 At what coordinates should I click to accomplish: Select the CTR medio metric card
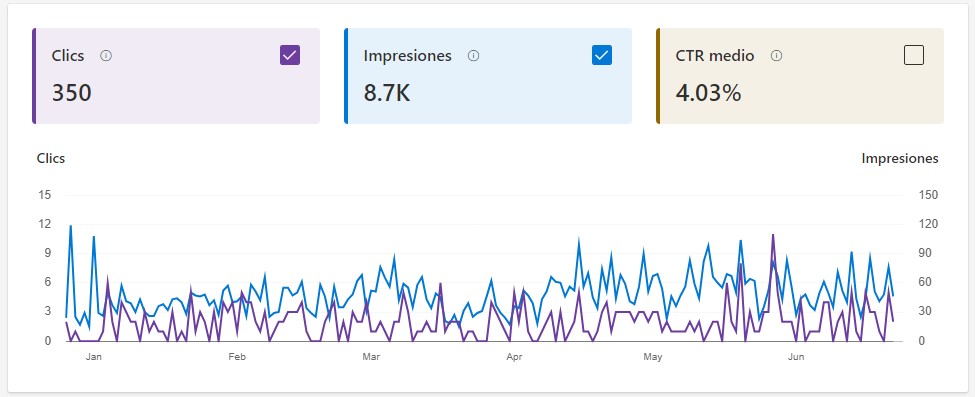click(800, 76)
